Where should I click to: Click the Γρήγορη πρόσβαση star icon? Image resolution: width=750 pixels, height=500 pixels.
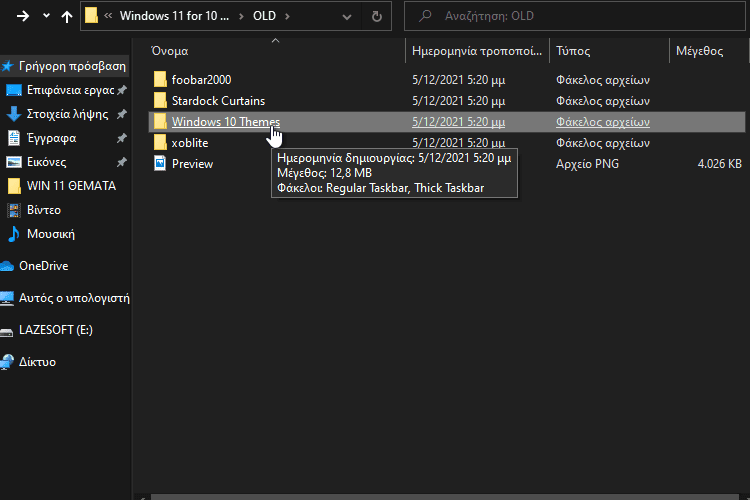coord(7,66)
